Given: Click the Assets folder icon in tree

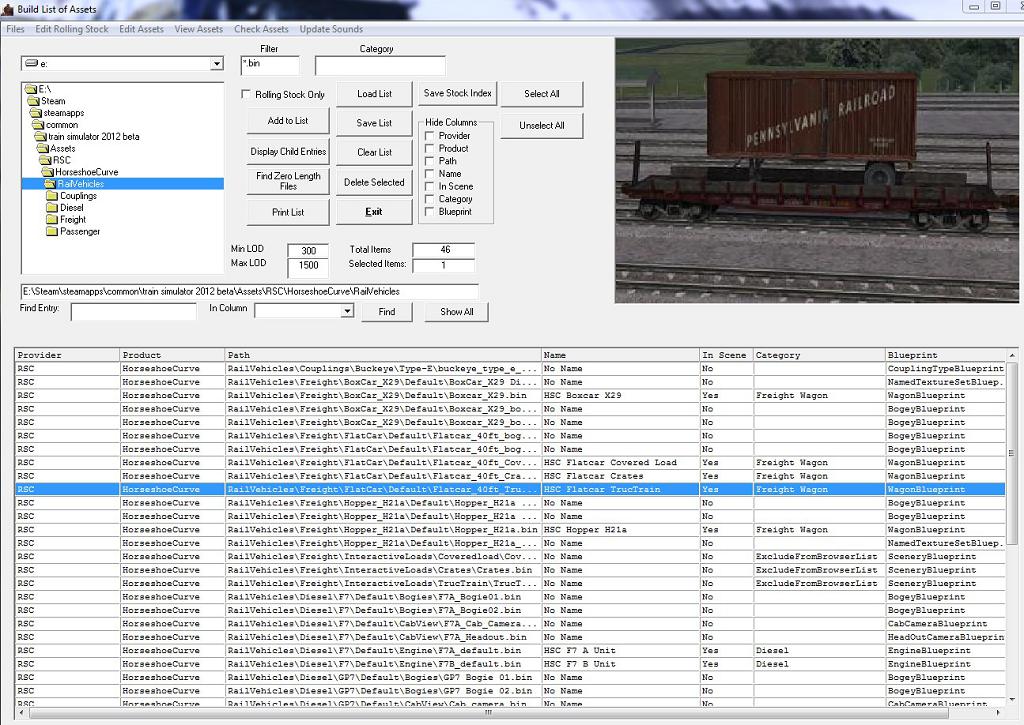Looking at the screenshot, I should [x=43, y=148].
